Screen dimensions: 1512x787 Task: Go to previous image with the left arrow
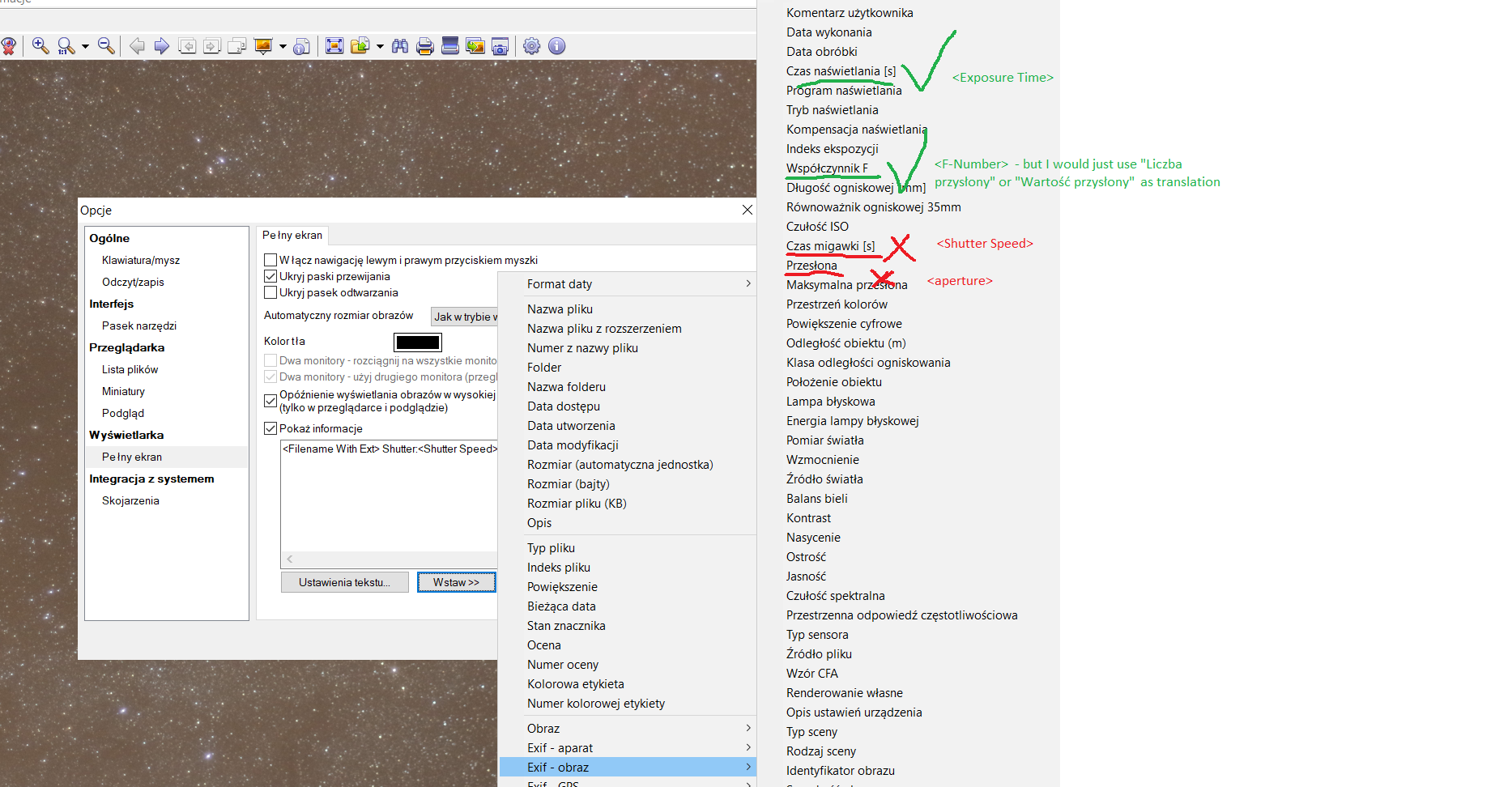click(x=138, y=46)
